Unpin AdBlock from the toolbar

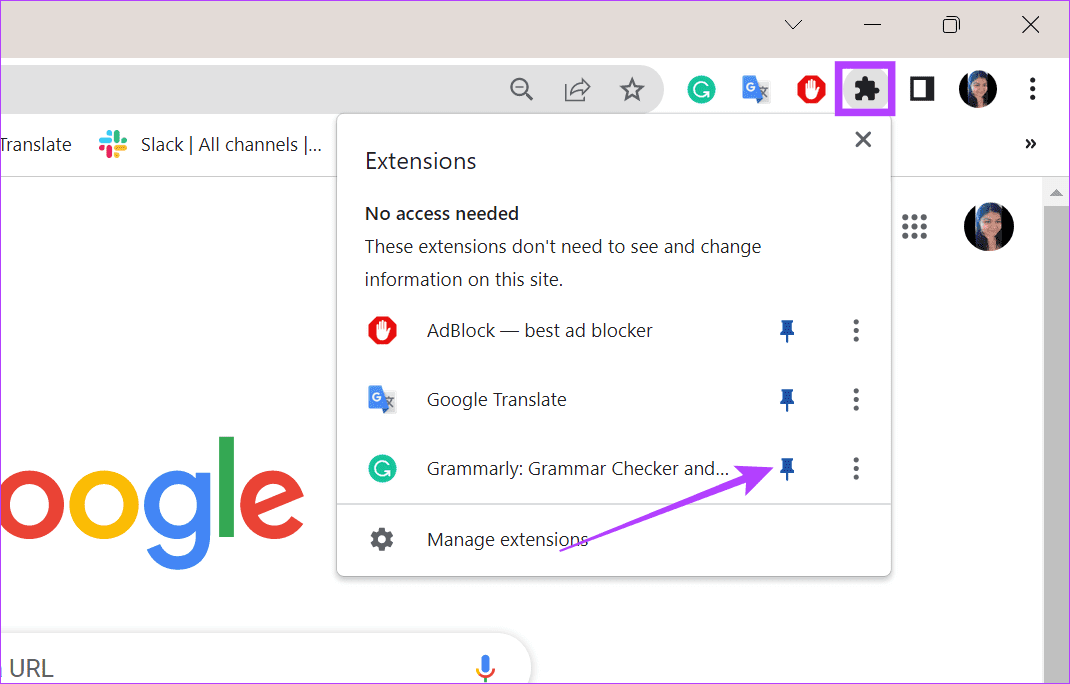coord(787,330)
